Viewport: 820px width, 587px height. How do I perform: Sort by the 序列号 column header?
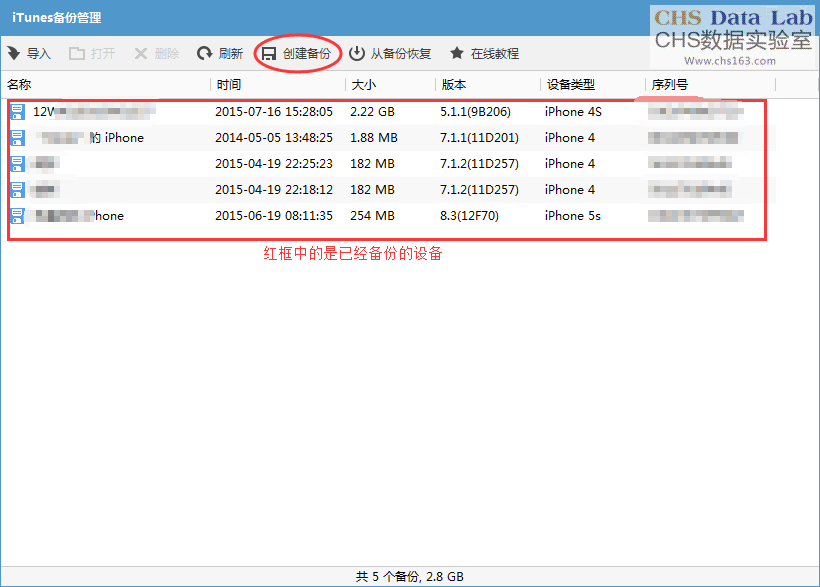[669, 84]
